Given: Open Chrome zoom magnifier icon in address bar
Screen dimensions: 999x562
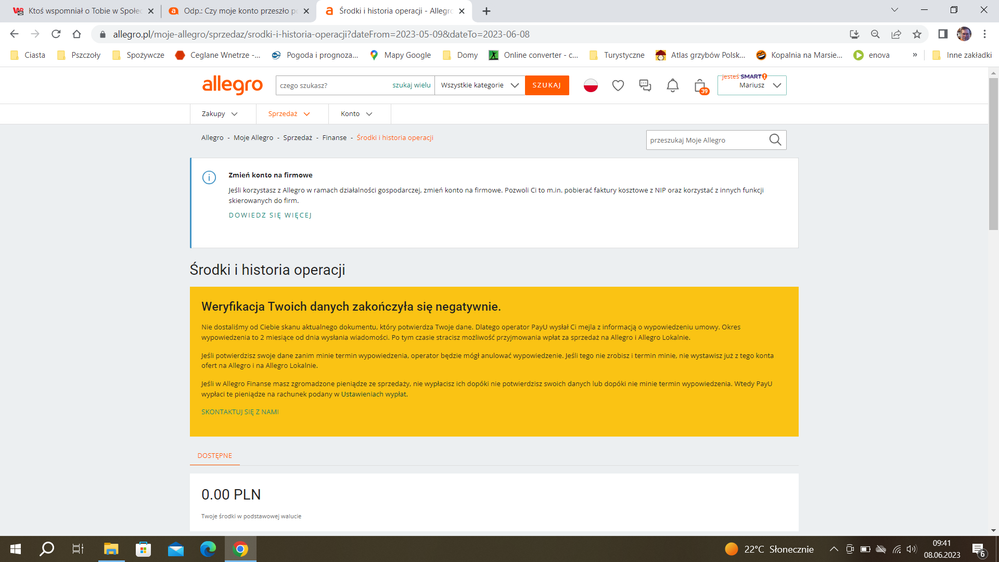Looking at the screenshot, I should (x=875, y=34).
